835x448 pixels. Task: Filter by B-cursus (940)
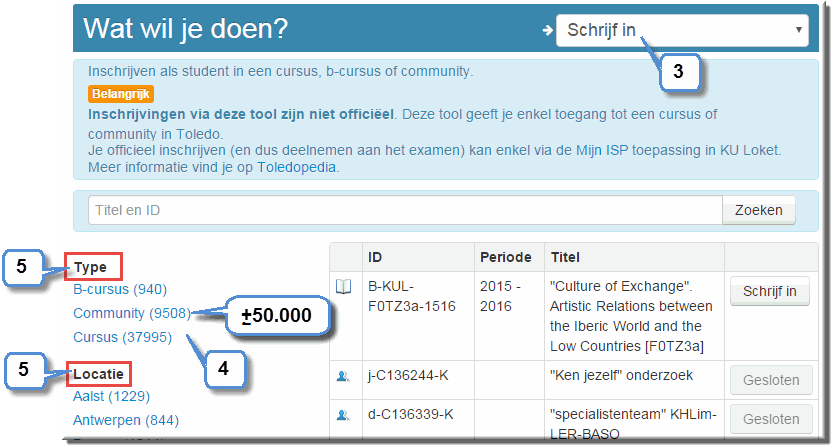click(x=120, y=289)
